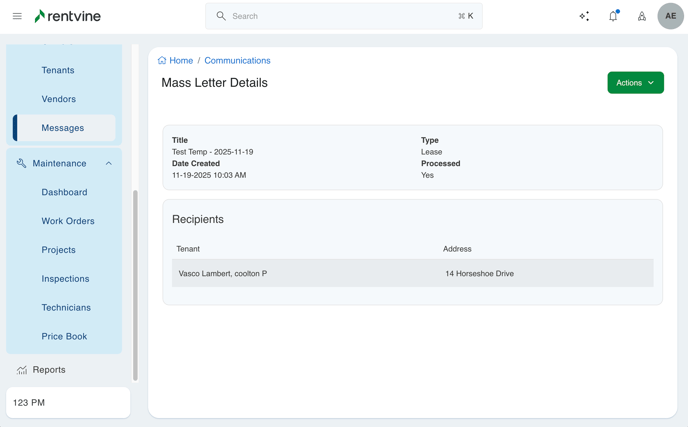Select Messages in the sidebar
Screen dimensions: 688x427
(x=63, y=128)
